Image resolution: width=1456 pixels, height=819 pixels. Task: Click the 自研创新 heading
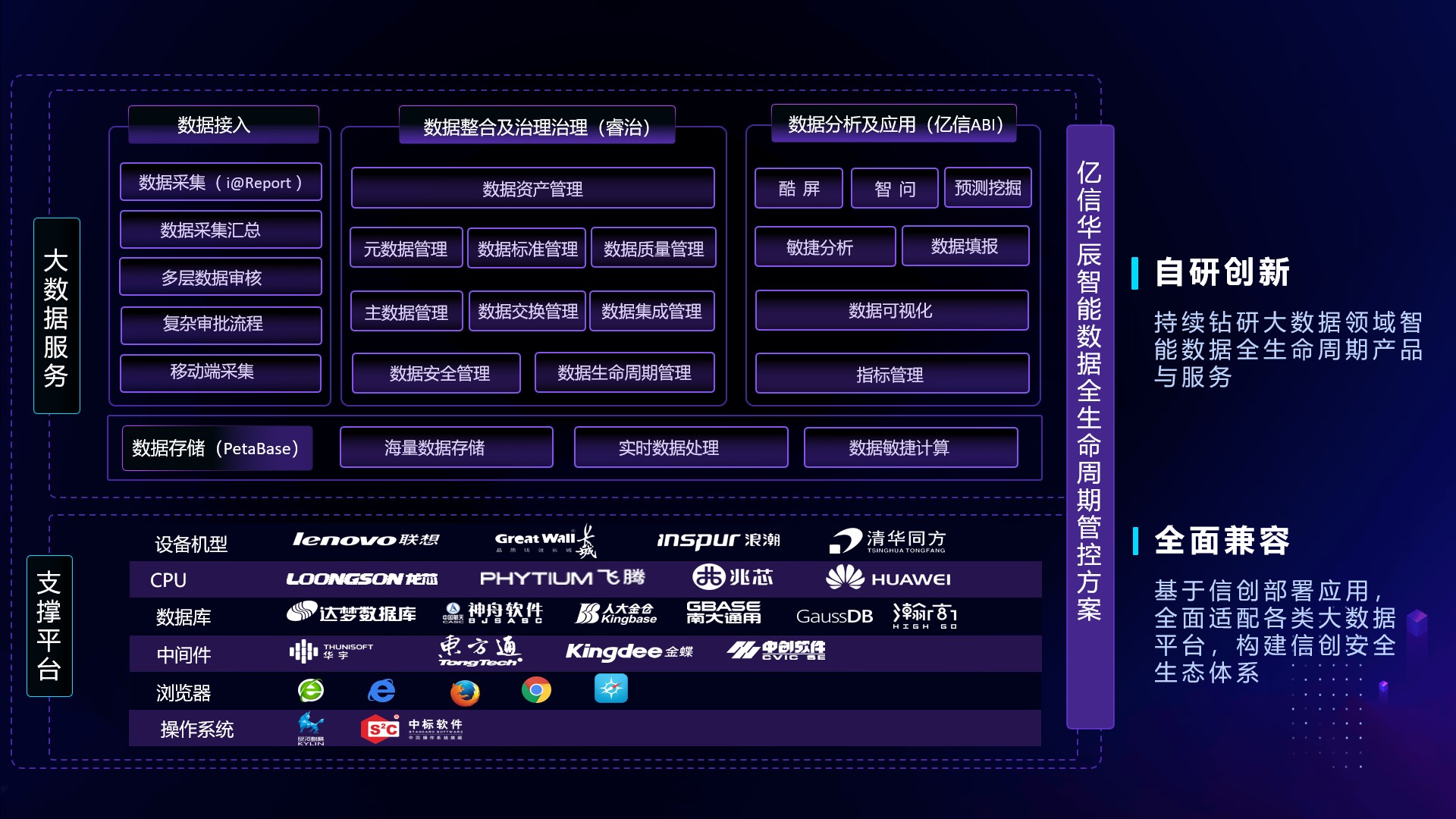pos(1222,272)
